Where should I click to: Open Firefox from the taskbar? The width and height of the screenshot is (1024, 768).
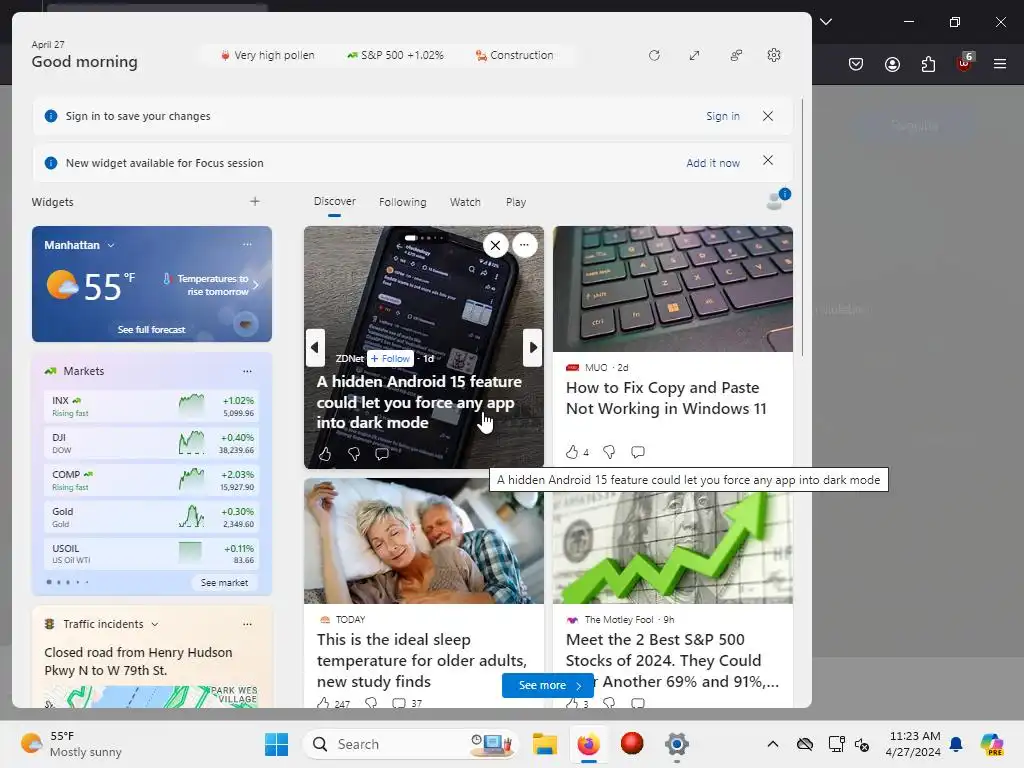point(588,744)
